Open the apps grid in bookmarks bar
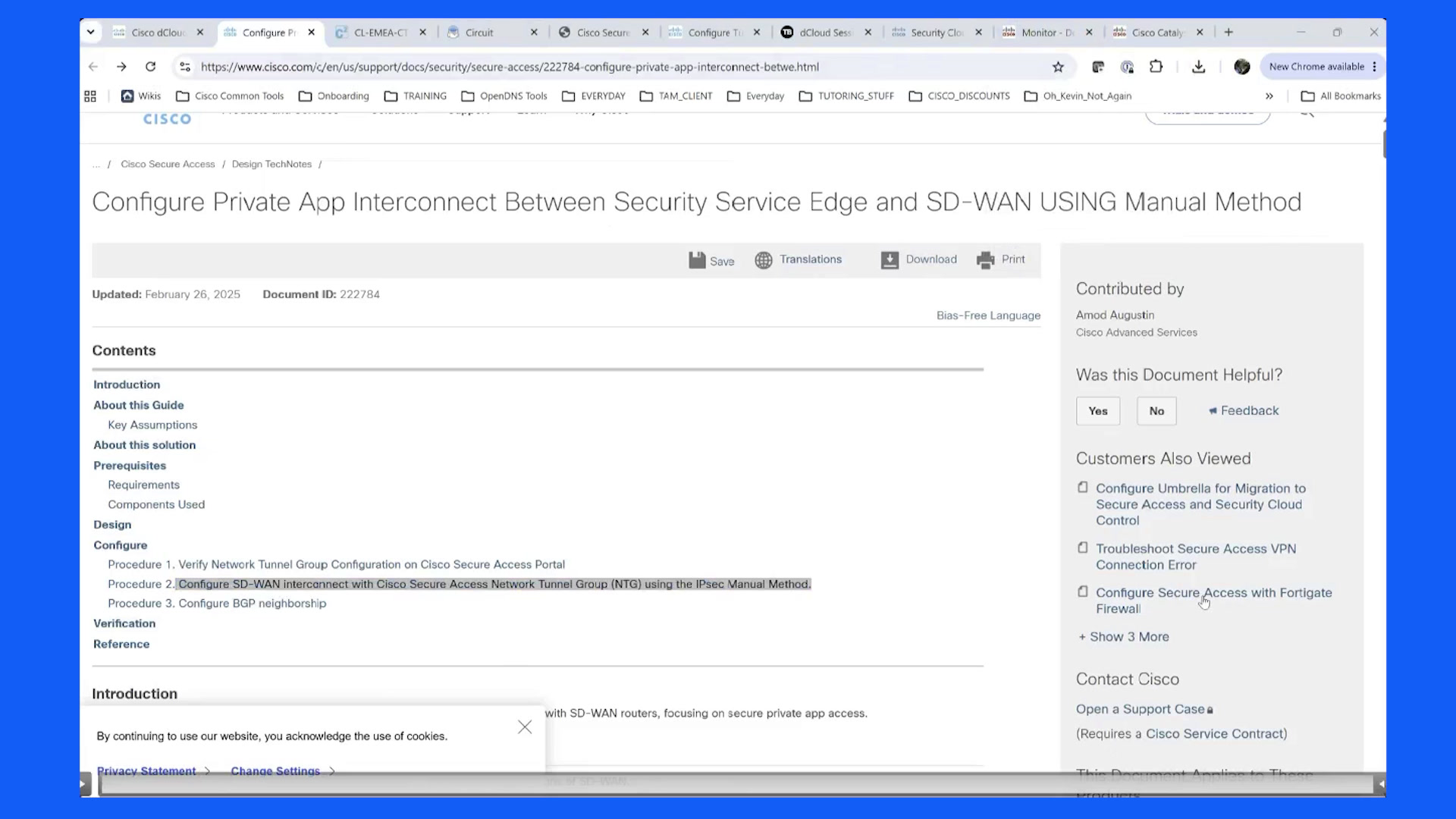This screenshot has height=819, width=1456. [90, 96]
